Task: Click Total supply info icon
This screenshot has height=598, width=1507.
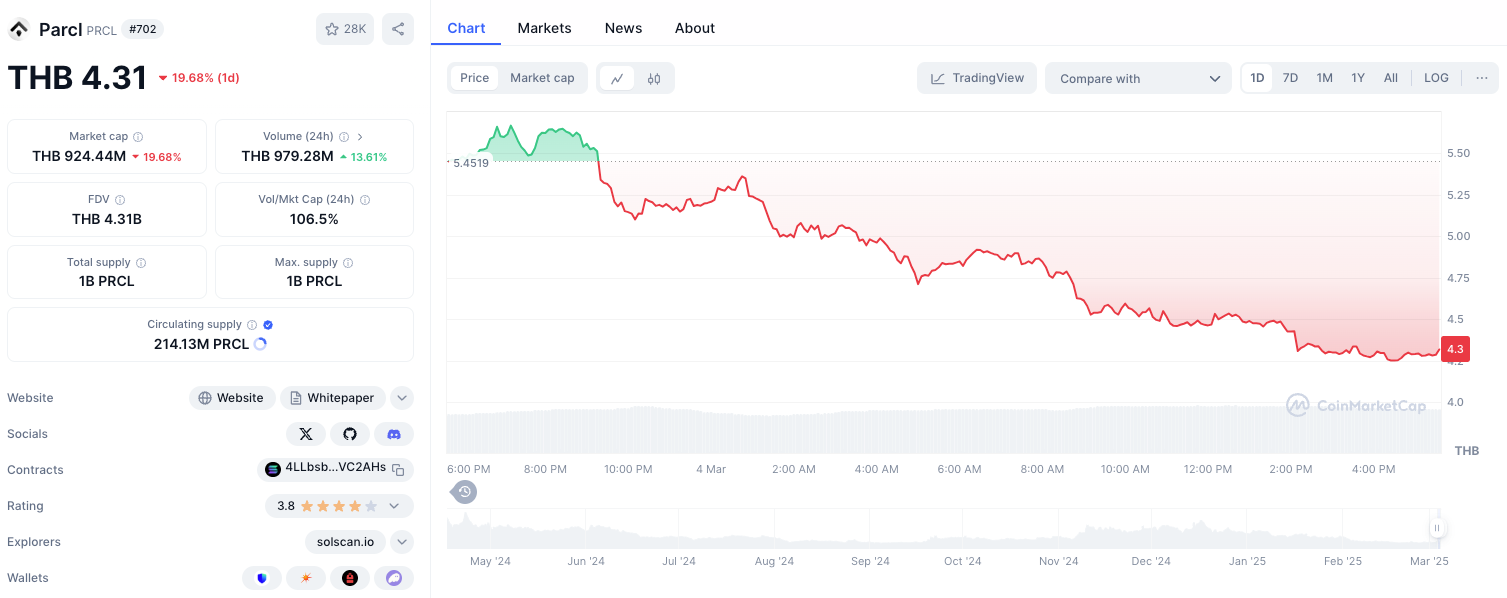Action: (141, 263)
